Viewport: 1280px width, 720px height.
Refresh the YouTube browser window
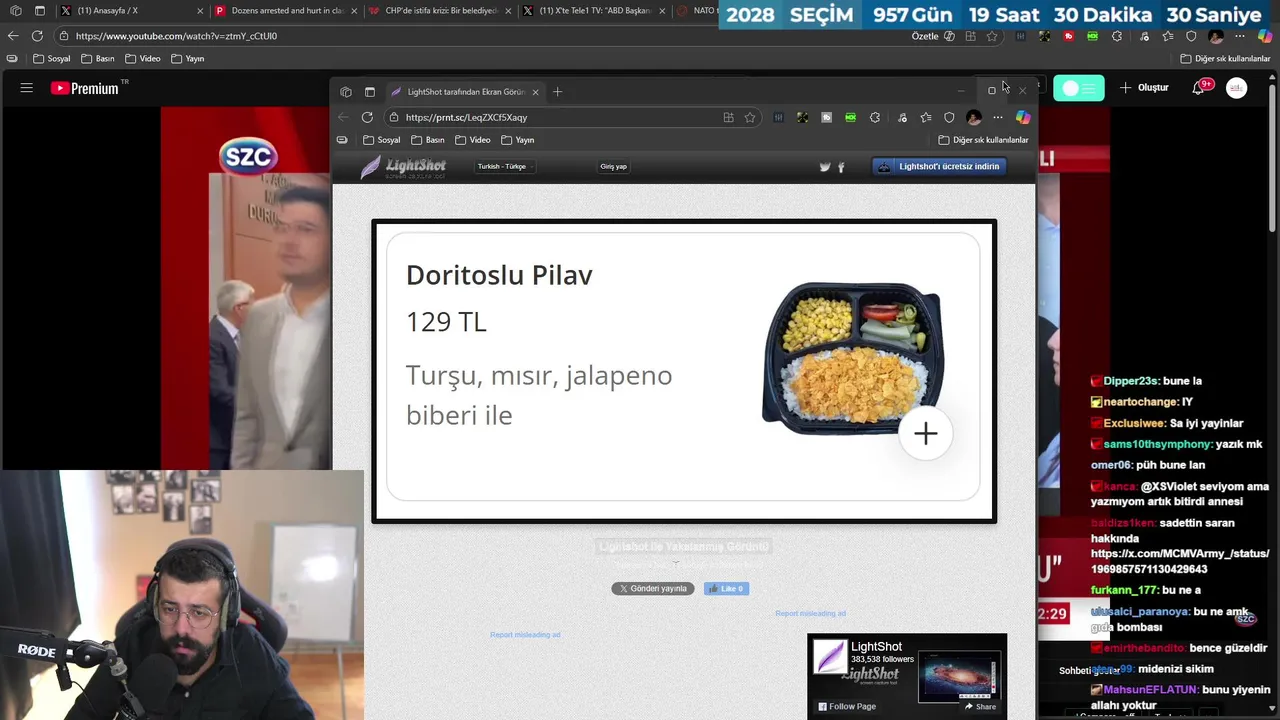37,36
